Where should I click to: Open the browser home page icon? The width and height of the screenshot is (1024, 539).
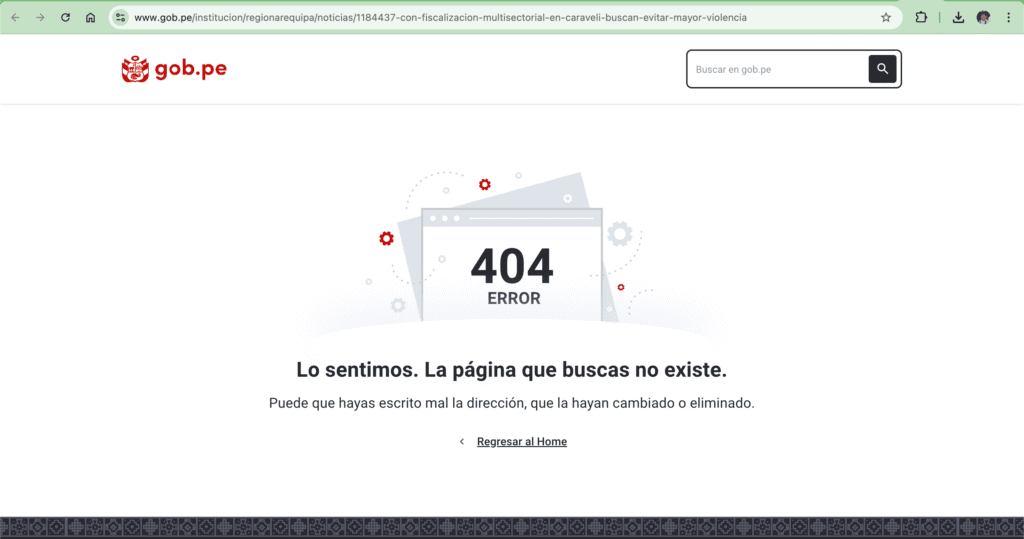[x=91, y=17]
